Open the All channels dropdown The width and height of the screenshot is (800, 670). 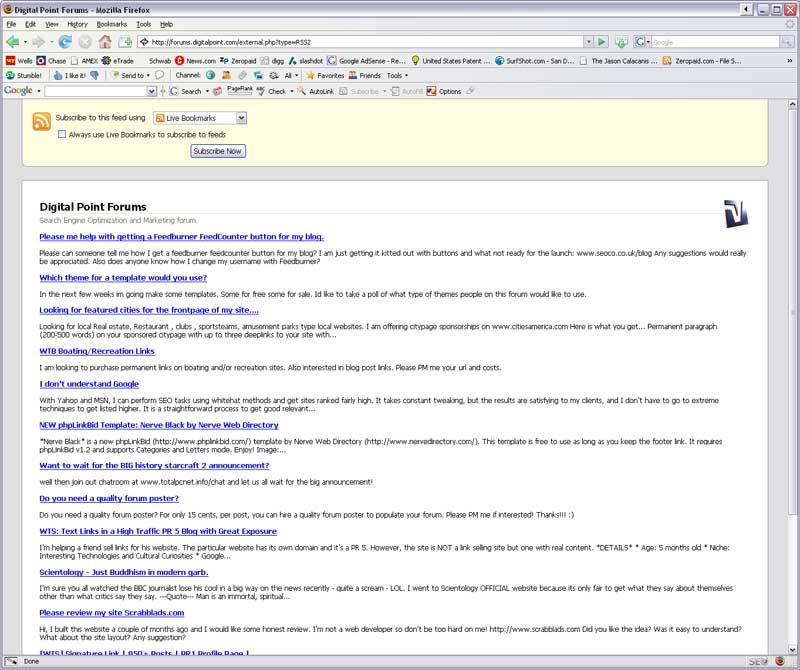click(x=291, y=76)
